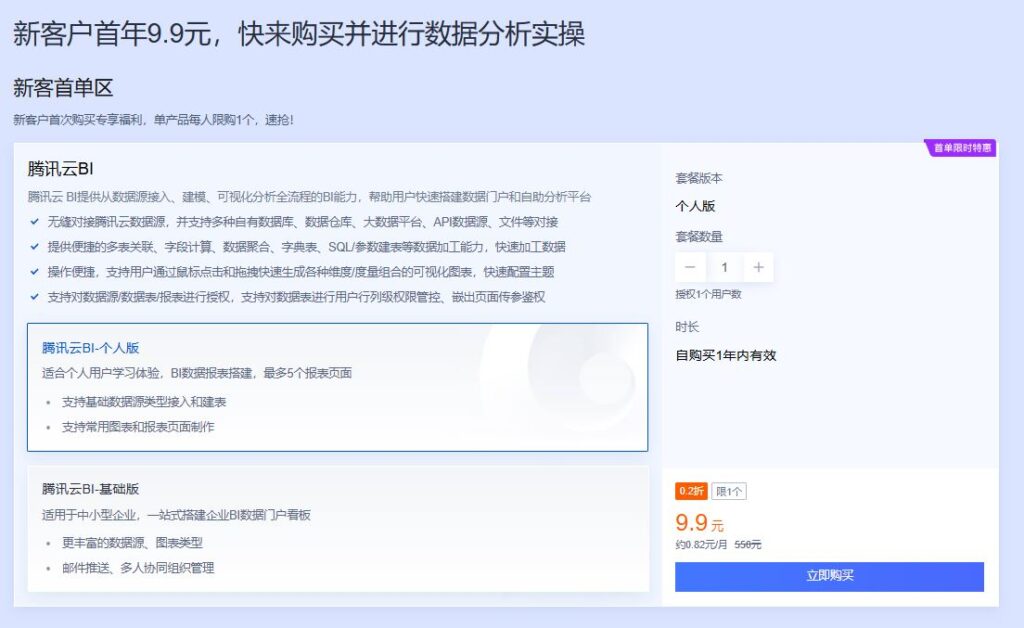The width and height of the screenshot is (1024, 628).
Task: Click the 时长 label
Action: pos(687,326)
